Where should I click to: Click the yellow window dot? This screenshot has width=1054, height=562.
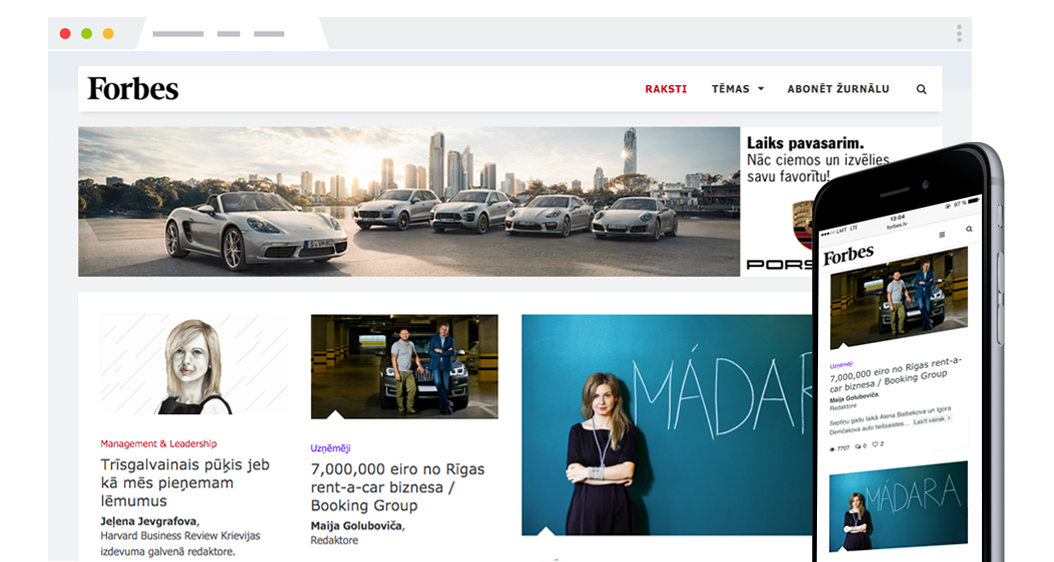(108, 34)
